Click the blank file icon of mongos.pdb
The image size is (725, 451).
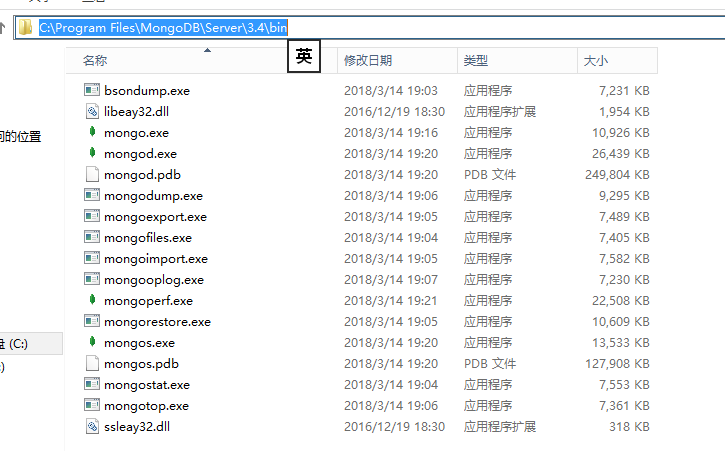pyautogui.click(x=92, y=363)
